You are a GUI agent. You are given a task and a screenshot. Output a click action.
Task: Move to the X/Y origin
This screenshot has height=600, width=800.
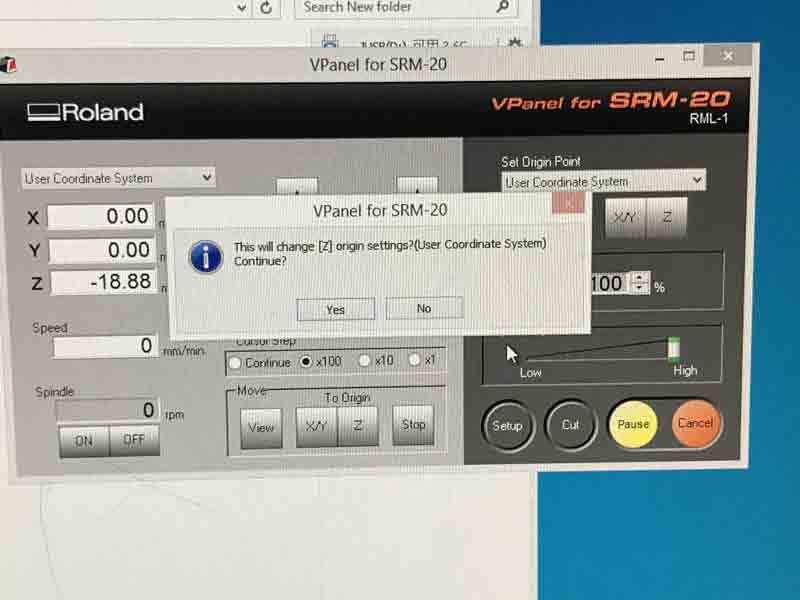(x=316, y=426)
